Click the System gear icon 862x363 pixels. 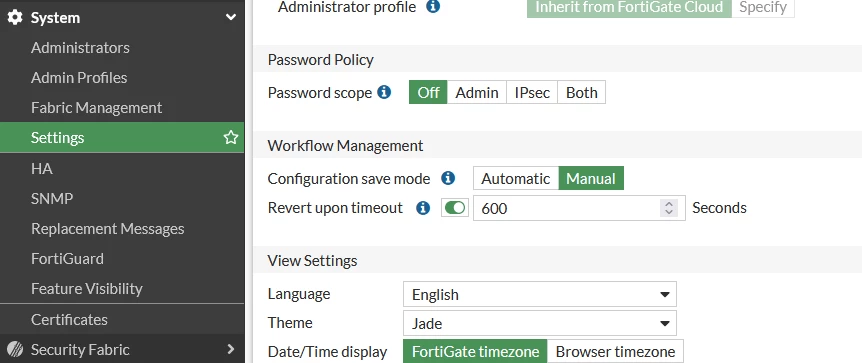(15, 18)
